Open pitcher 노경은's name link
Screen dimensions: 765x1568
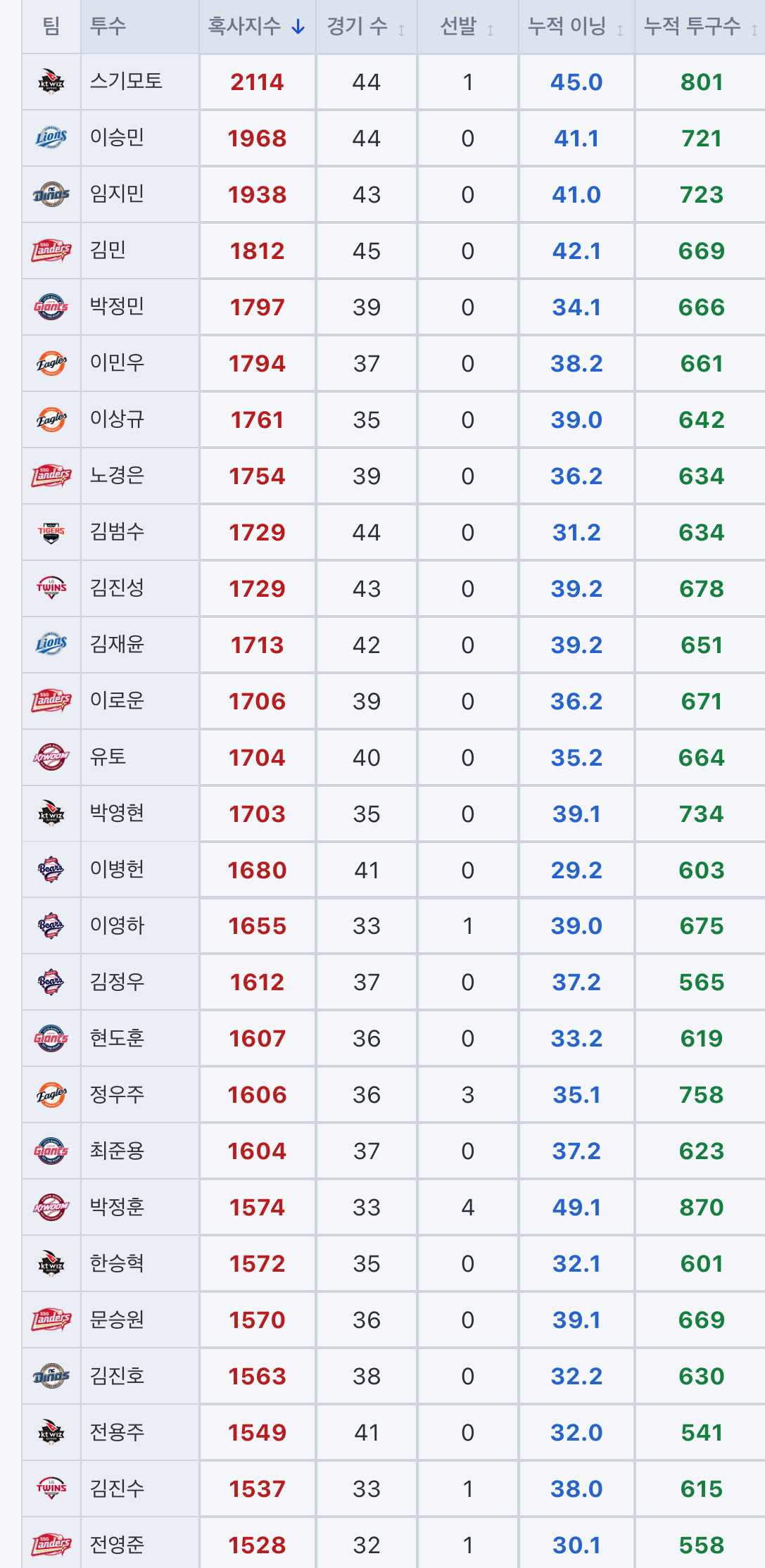pyautogui.click(x=117, y=475)
